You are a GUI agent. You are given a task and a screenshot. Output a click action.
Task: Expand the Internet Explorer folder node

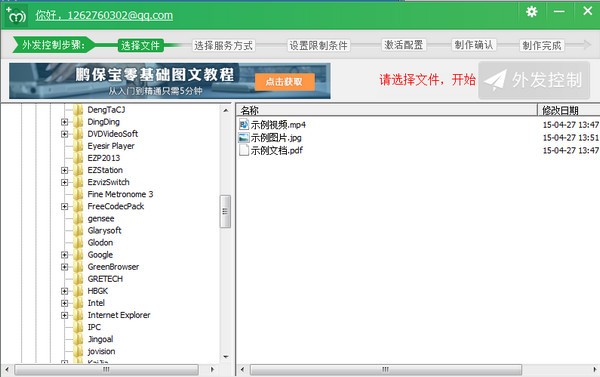(x=64, y=315)
